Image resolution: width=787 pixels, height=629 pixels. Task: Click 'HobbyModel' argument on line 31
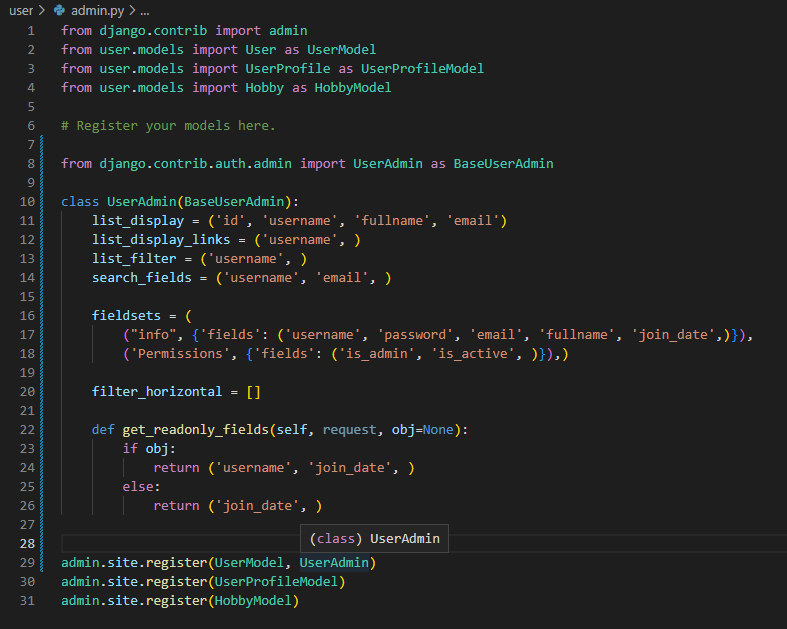253,601
